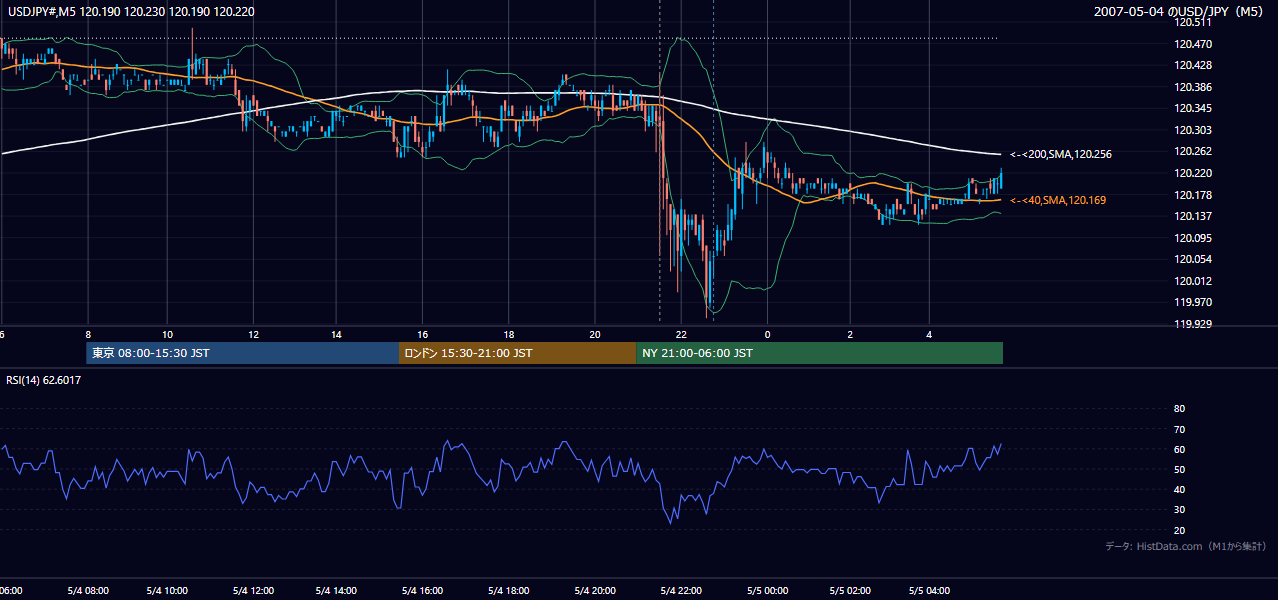This screenshot has width=1278, height=600.
Task: Click hour label 0 under price chart
Action: (x=767, y=335)
